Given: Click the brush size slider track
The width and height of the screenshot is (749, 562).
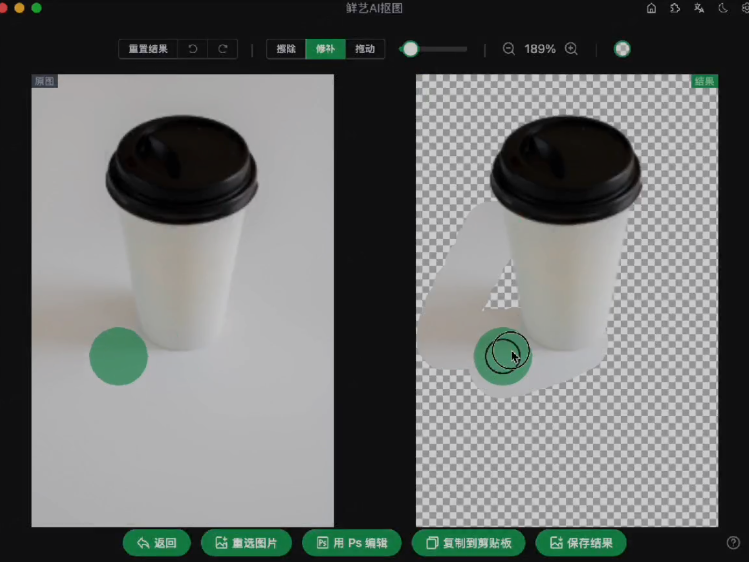Looking at the screenshot, I should pyautogui.click(x=435, y=49).
